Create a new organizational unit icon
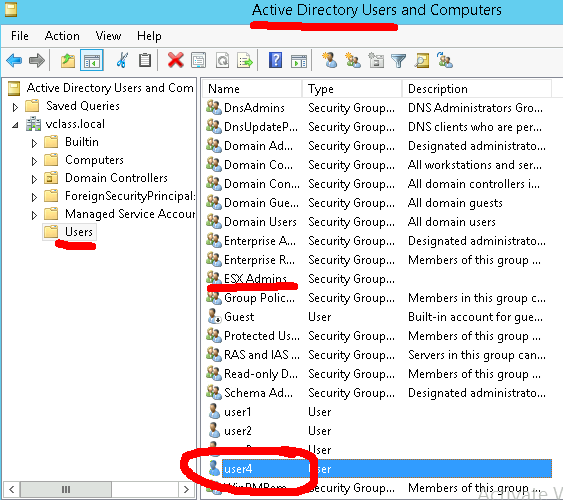Viewport: 563px width, 500px height. (376, 60)
